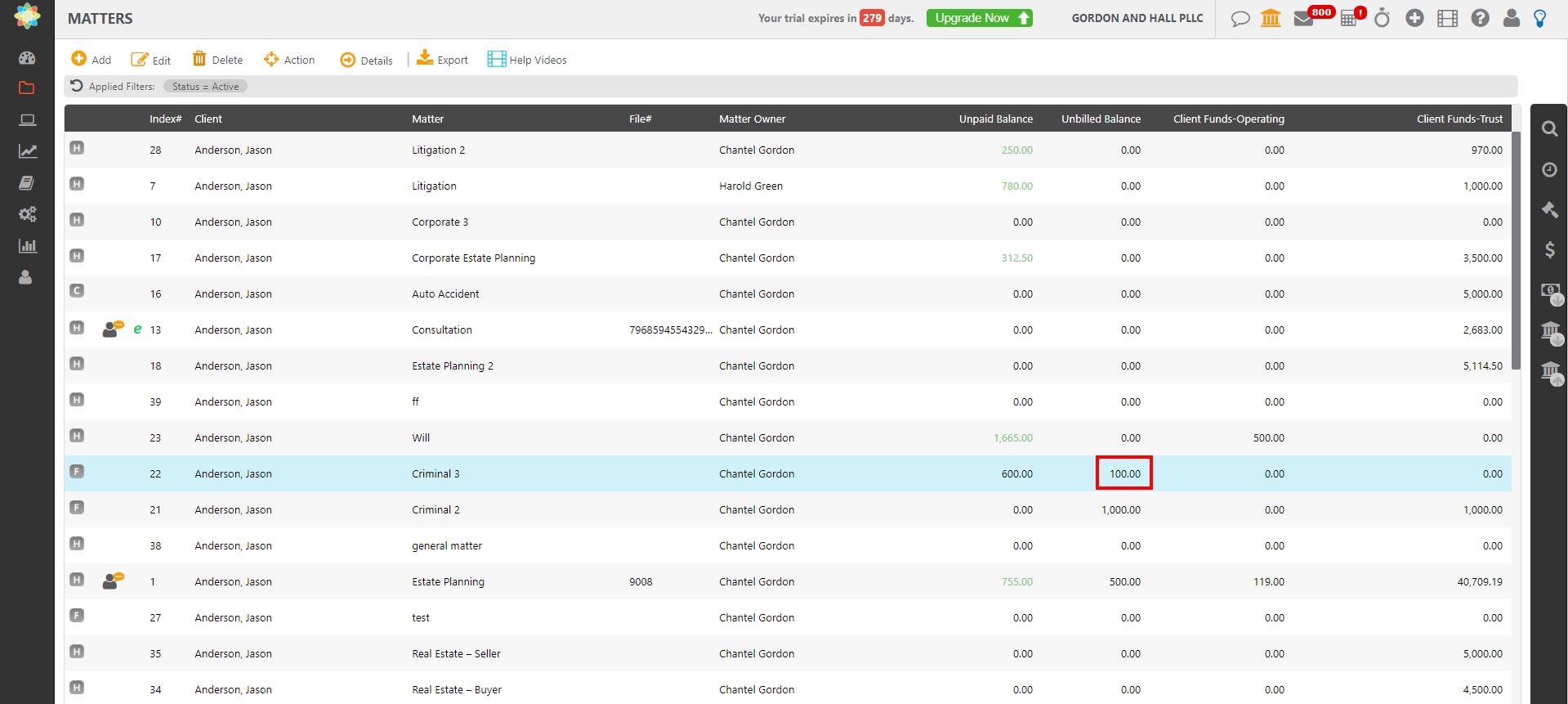Select the general matter row
This screenshot has height=704, width=1568.
pos(788,545)
